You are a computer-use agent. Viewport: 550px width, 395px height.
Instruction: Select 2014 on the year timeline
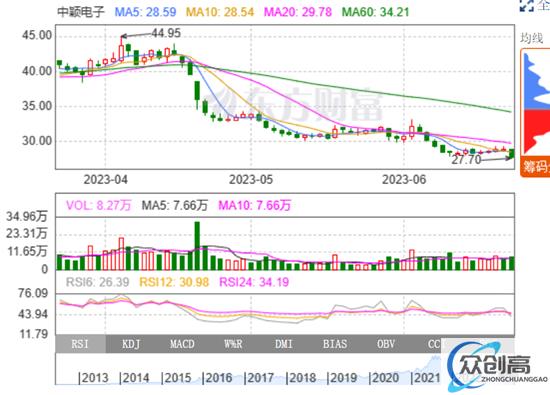click(x=135, y=378)
